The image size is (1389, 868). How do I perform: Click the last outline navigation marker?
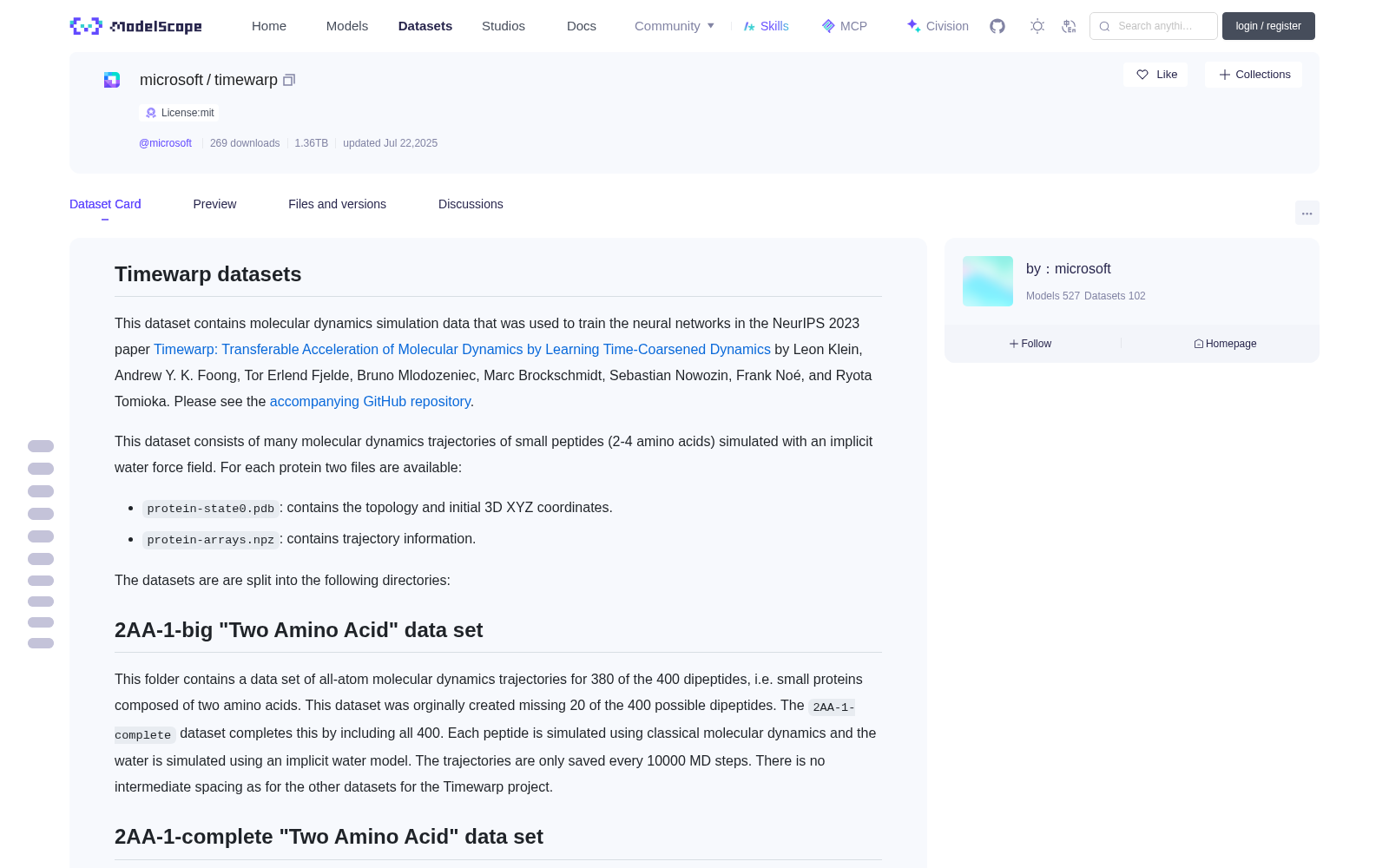[41, 643]
